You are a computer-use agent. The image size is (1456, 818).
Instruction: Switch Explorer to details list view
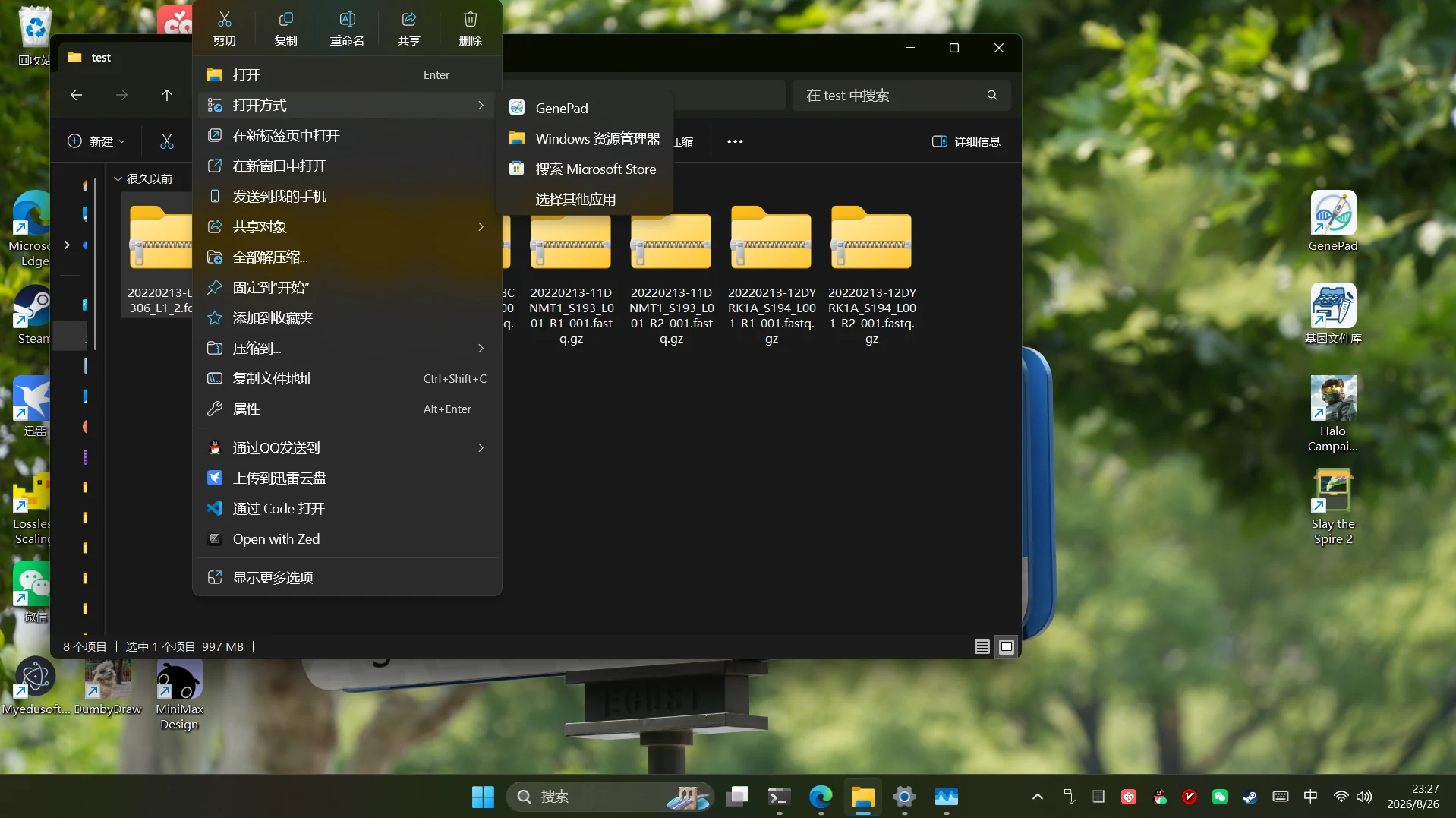(x=982, y=646)
